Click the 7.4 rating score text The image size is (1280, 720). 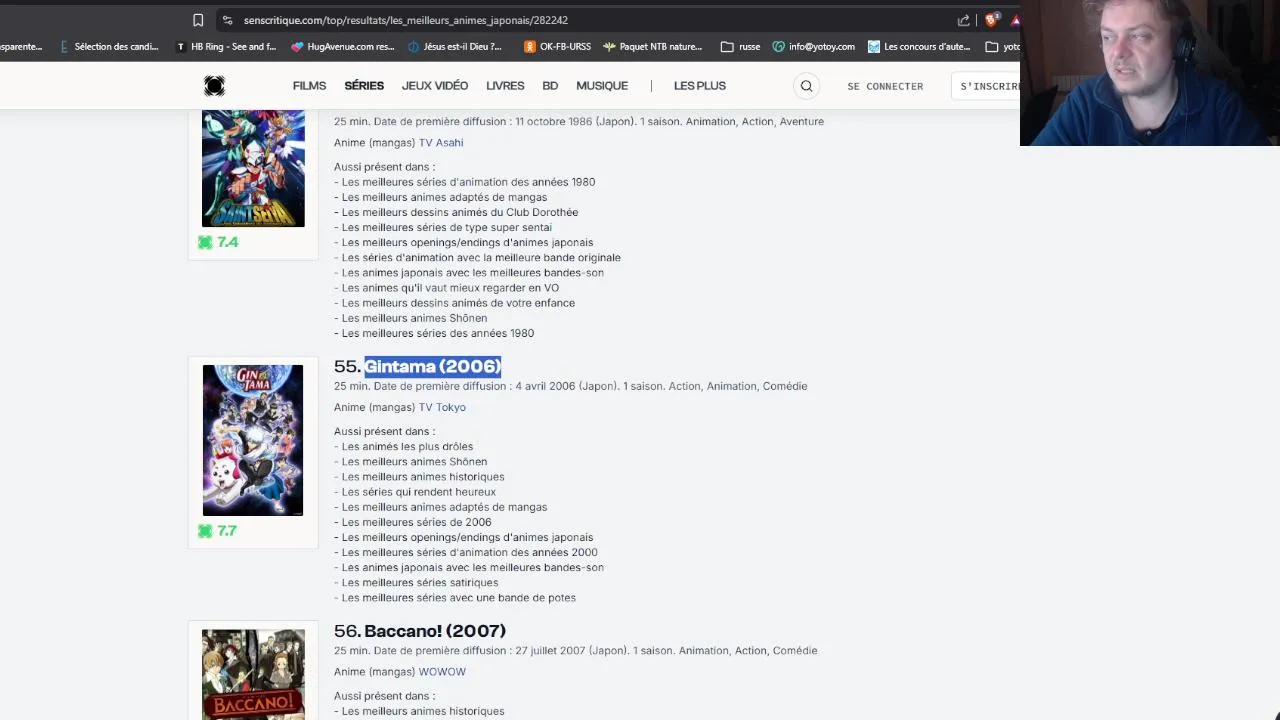coord(228,242)
